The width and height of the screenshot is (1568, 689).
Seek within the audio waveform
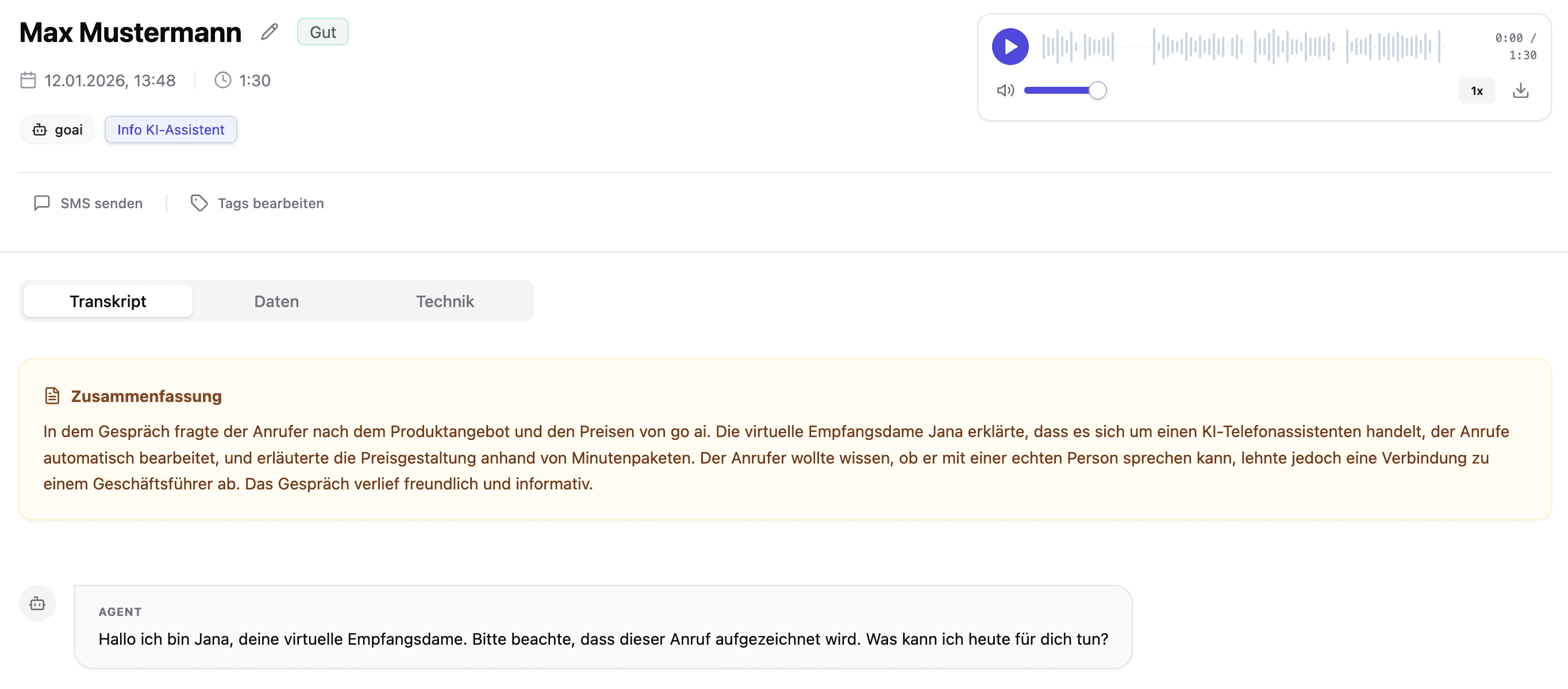1242,47
